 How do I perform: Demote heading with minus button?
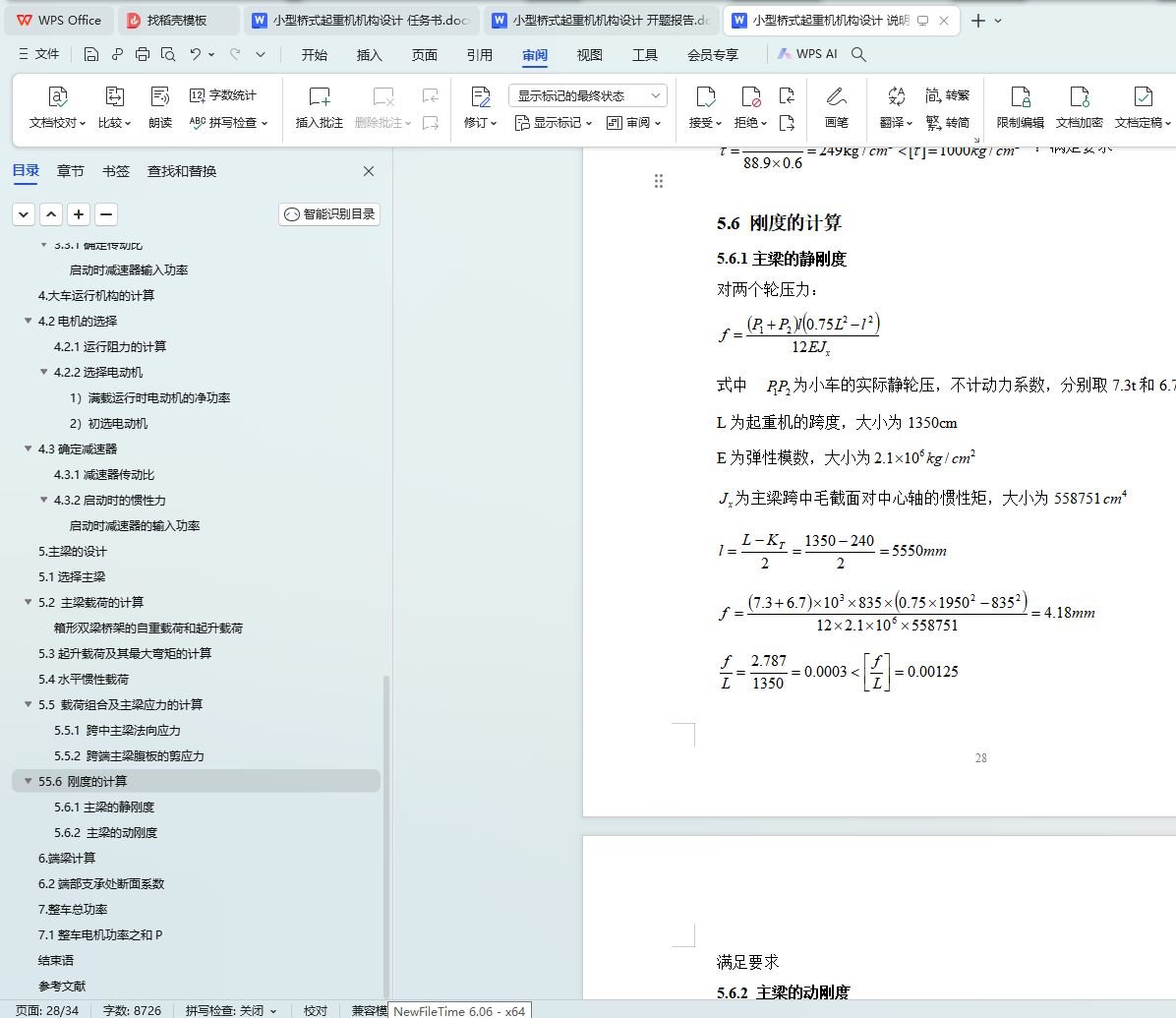click(106, 214)
